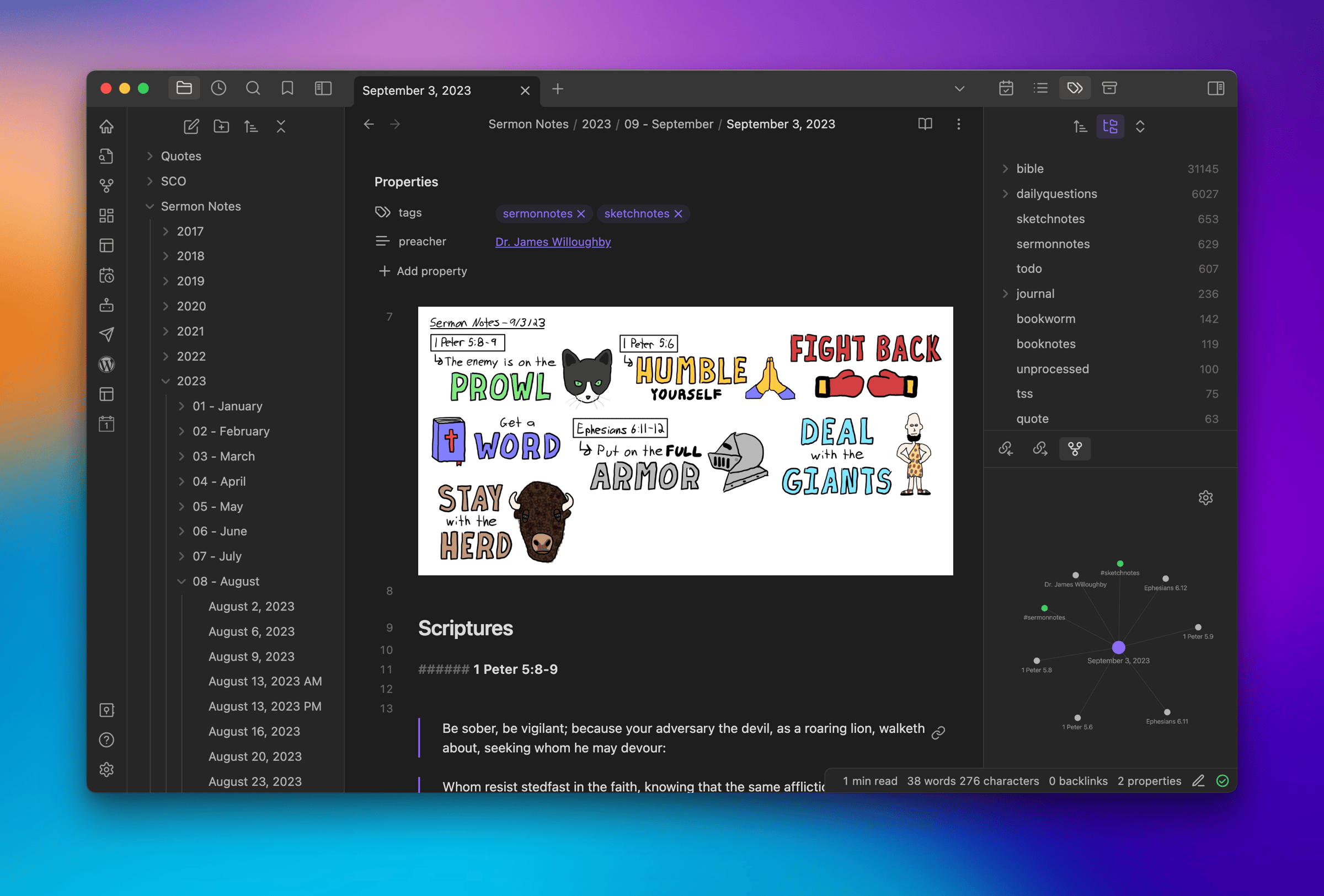Viewport: 1324px width, 896px height.
Task: Open the tab list dropdown chevron
Action: coord(959,89)
